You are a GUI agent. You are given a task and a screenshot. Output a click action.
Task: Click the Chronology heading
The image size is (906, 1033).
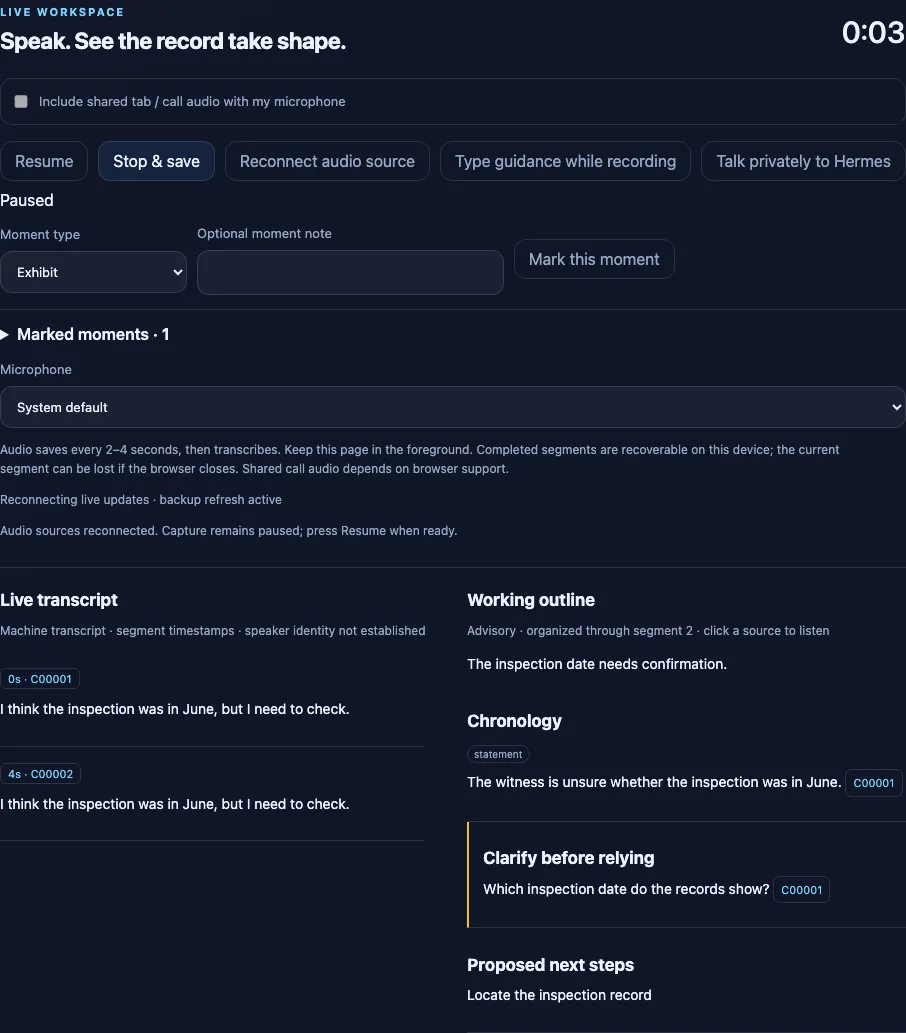tap(515, 721)
